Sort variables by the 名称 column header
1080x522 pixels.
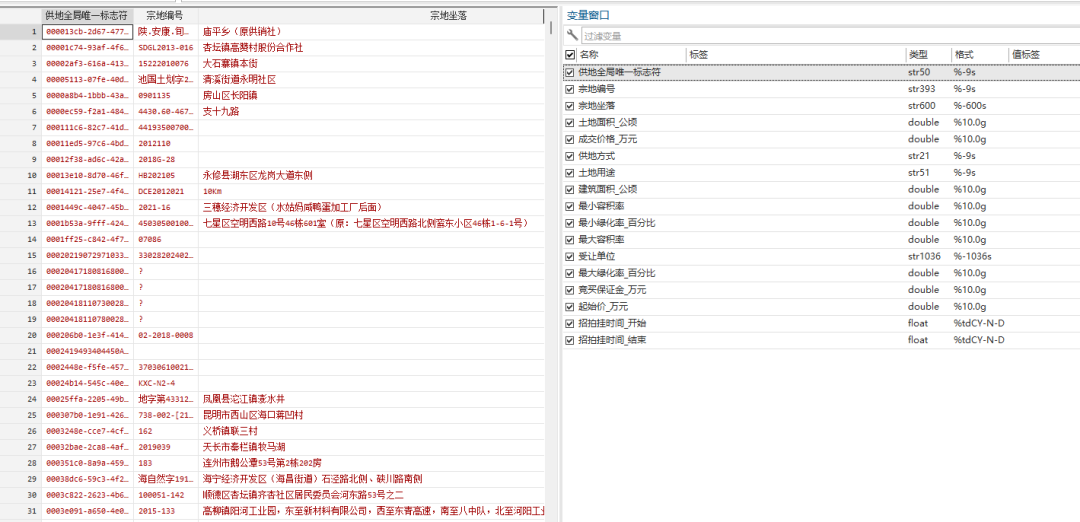(x=632, y=54)
